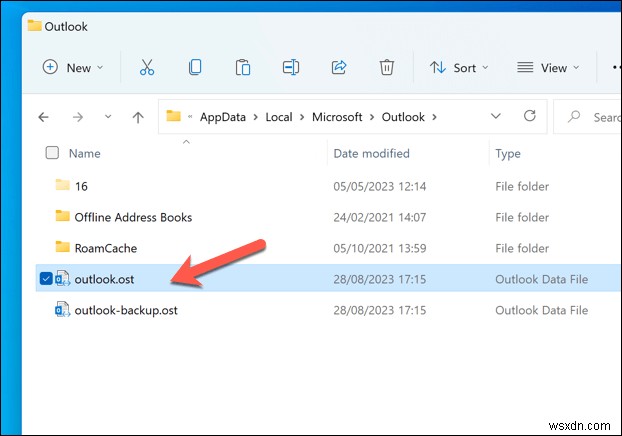Click Local in the breadcrumb path
The width and height of the screenshot is (622, 436).
click(x=278, y=117)
